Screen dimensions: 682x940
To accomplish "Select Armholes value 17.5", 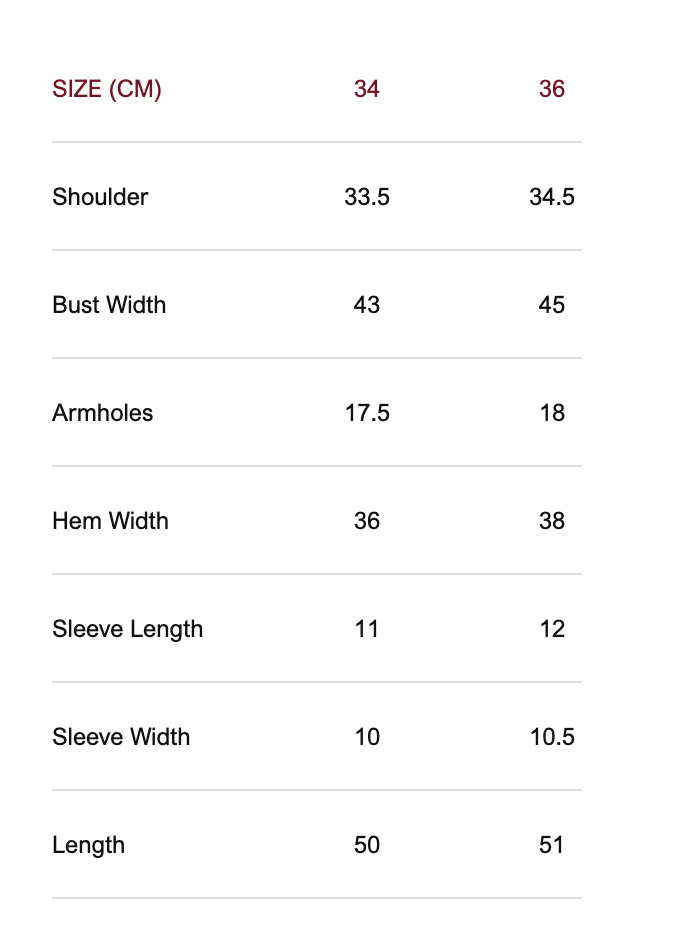I will tap(367, 413).
